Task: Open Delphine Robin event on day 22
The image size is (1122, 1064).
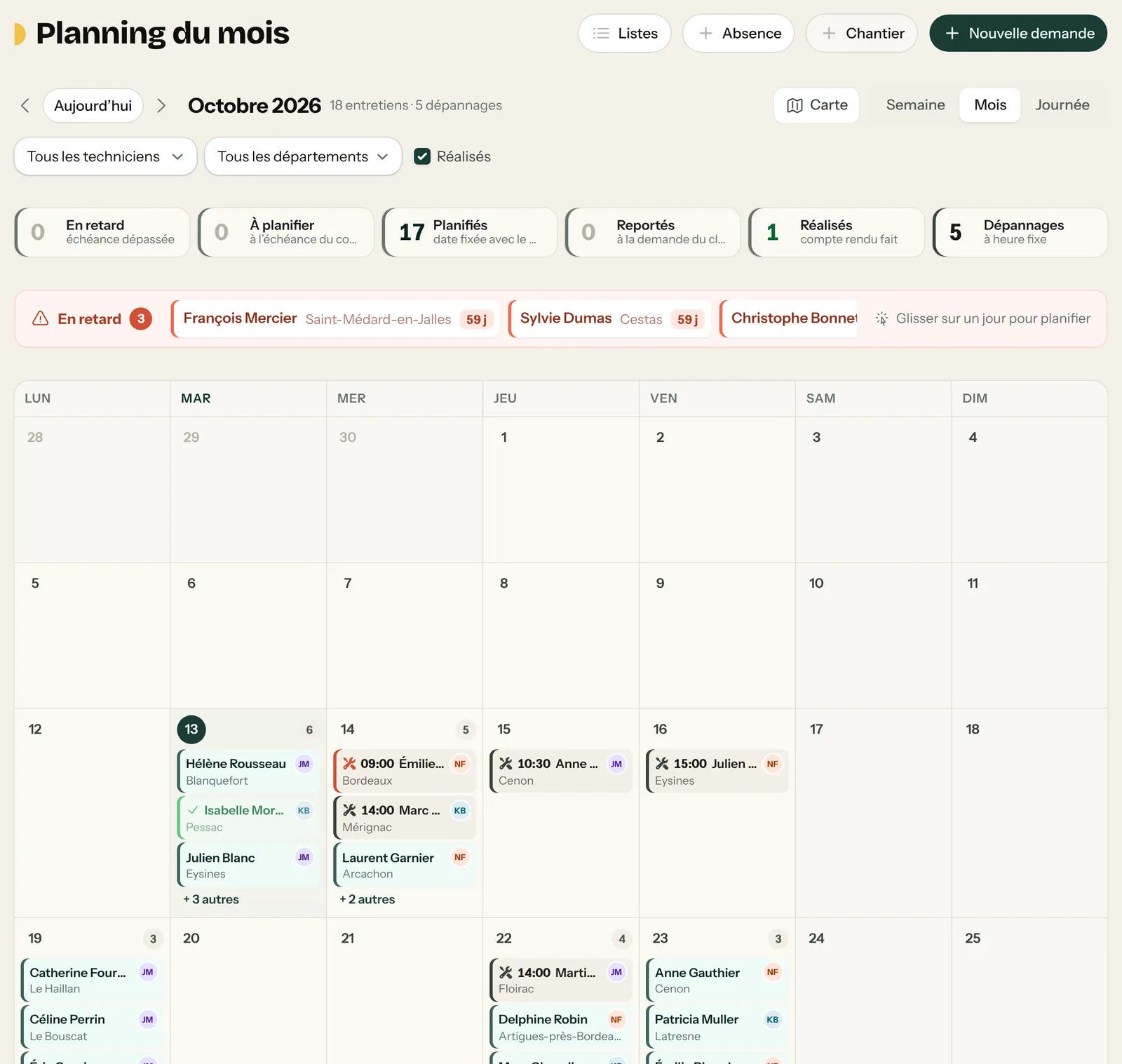Action: pyautogui.click(x=561, y=1028)
